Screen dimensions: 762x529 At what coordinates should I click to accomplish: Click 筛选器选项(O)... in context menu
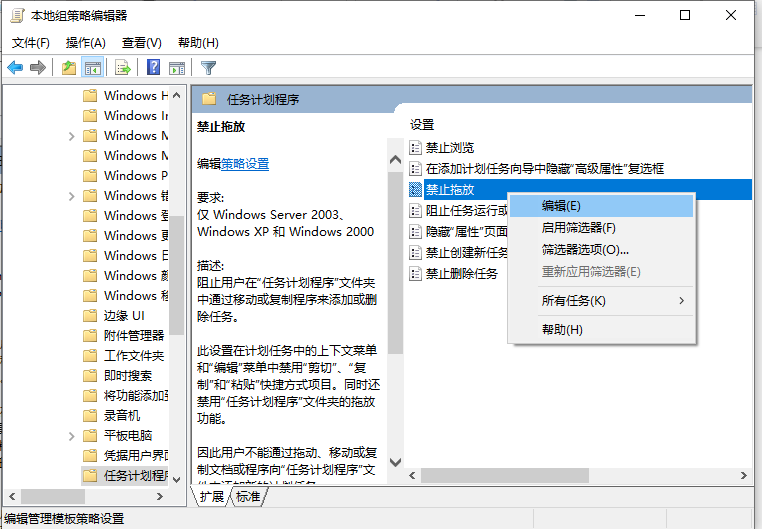pos(585,250)
